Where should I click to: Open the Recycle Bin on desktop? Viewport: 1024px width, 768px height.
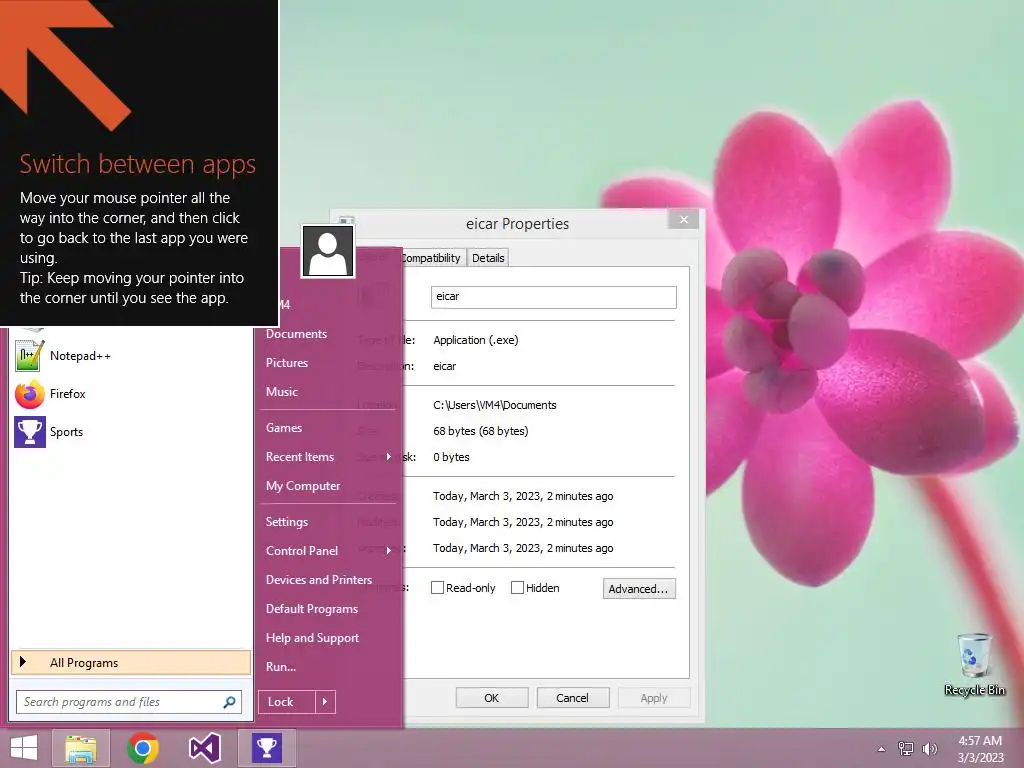(x=974, y=664)
